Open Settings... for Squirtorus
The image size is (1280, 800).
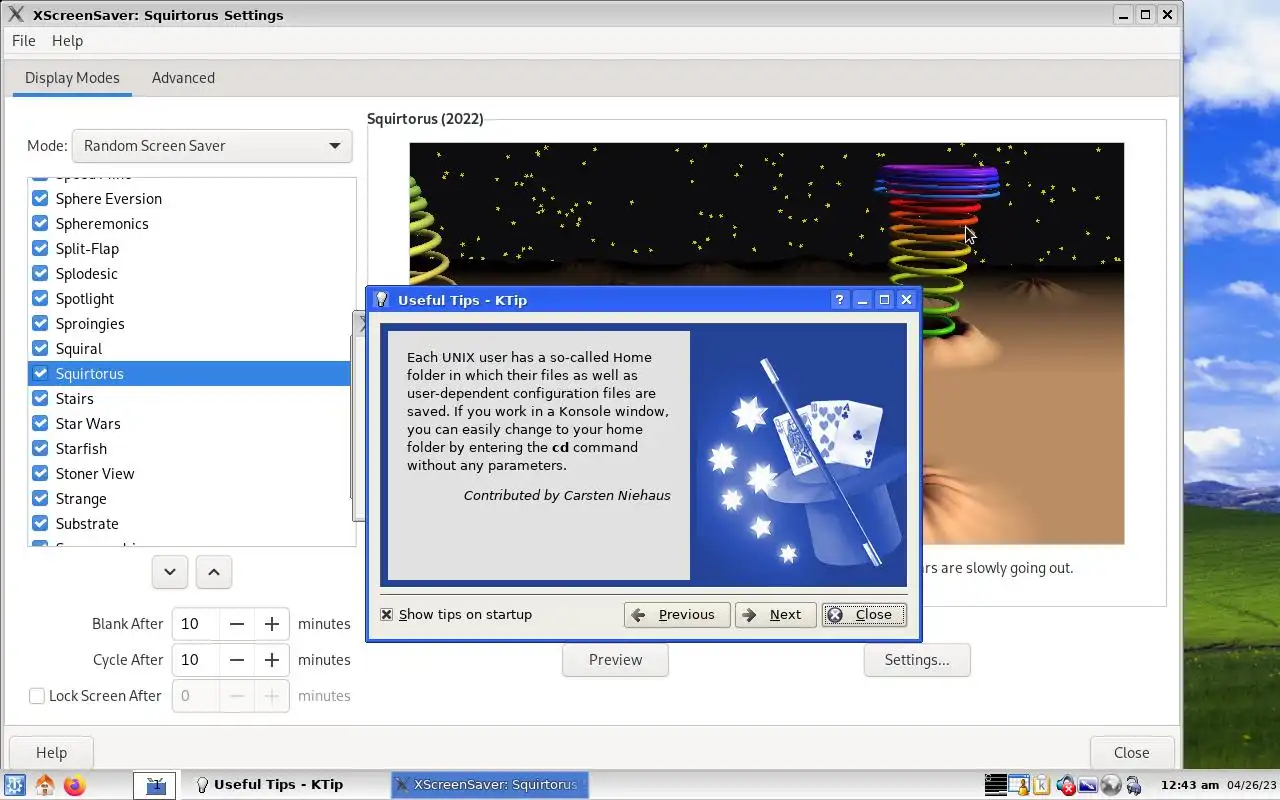917,660
